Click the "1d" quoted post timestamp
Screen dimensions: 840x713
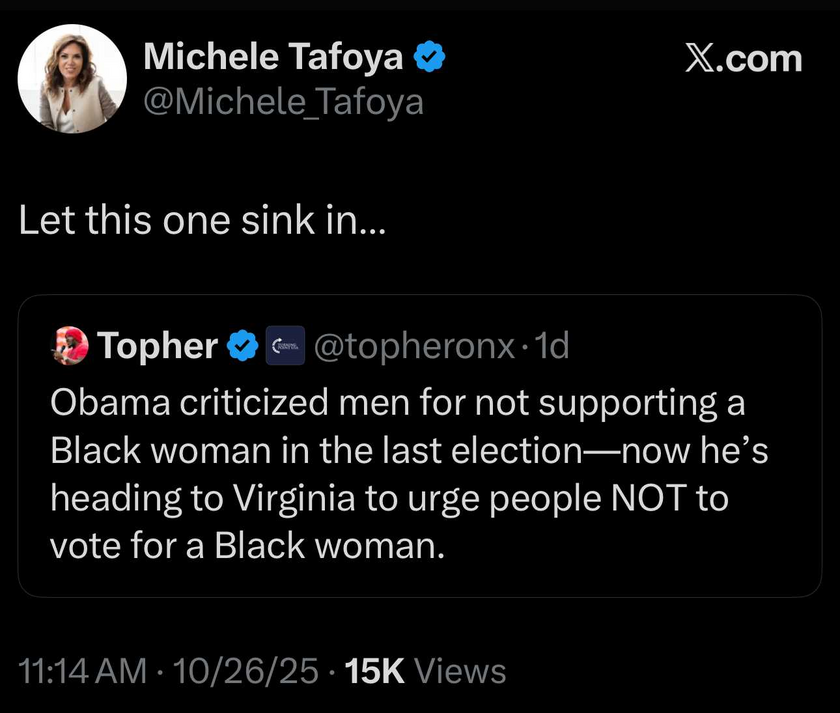(x=552, y=346)
